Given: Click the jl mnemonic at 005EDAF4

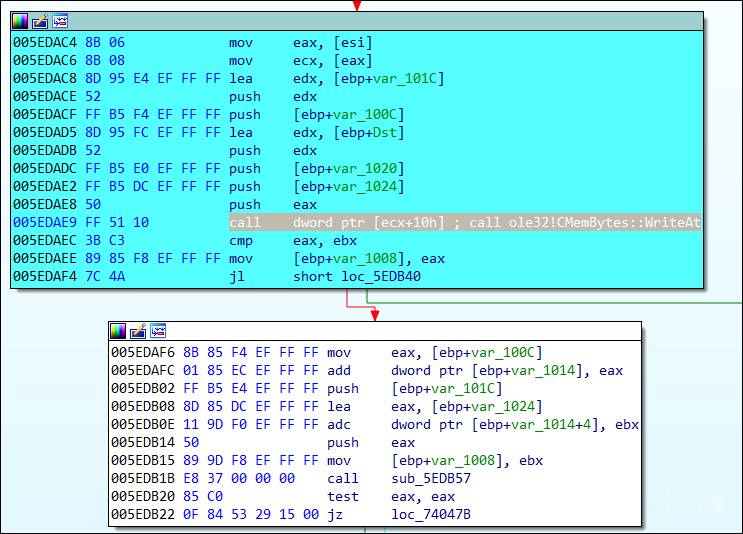Looking at the screenshot, I should coord(237,276).
